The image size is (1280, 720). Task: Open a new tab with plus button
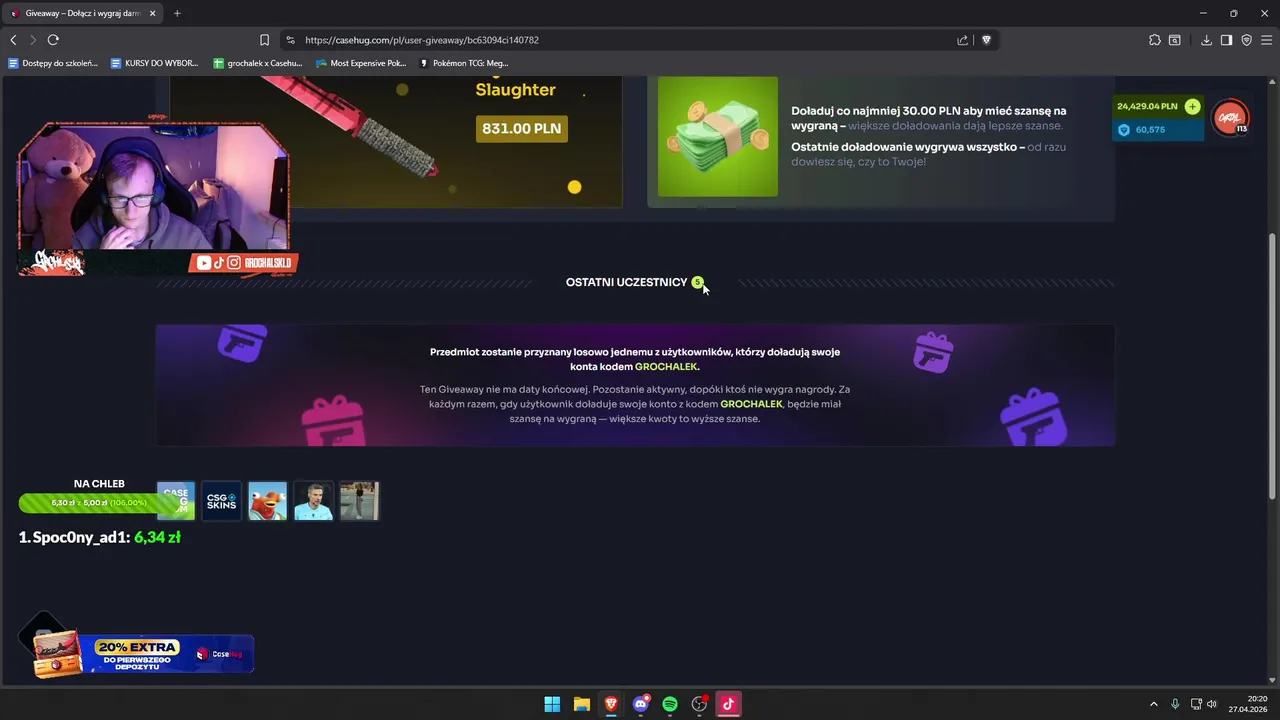coord(177,13)
